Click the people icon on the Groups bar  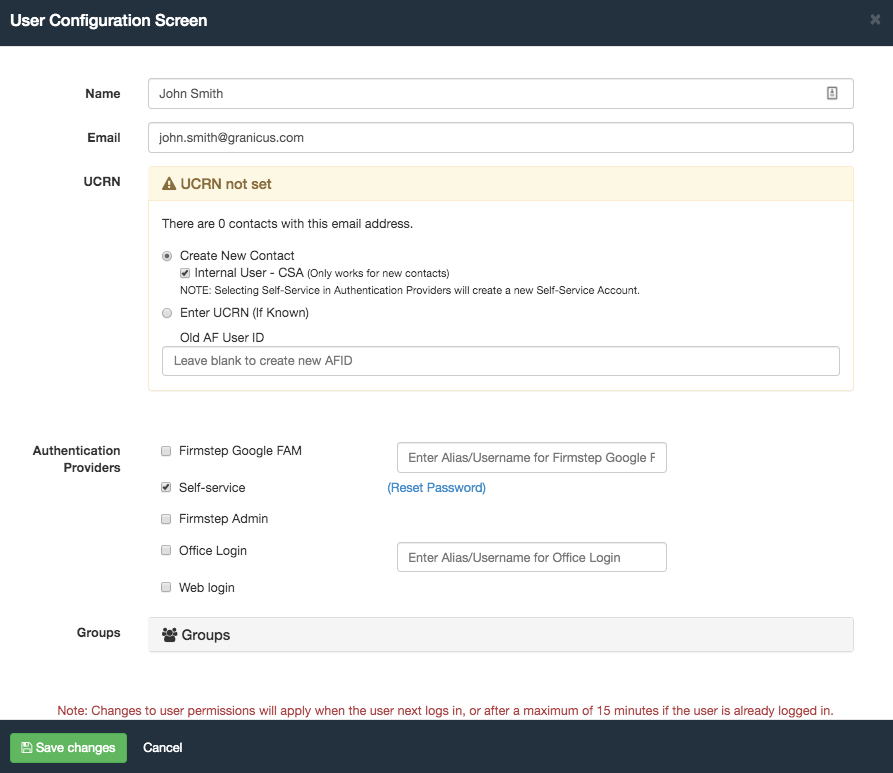[170, 634]
